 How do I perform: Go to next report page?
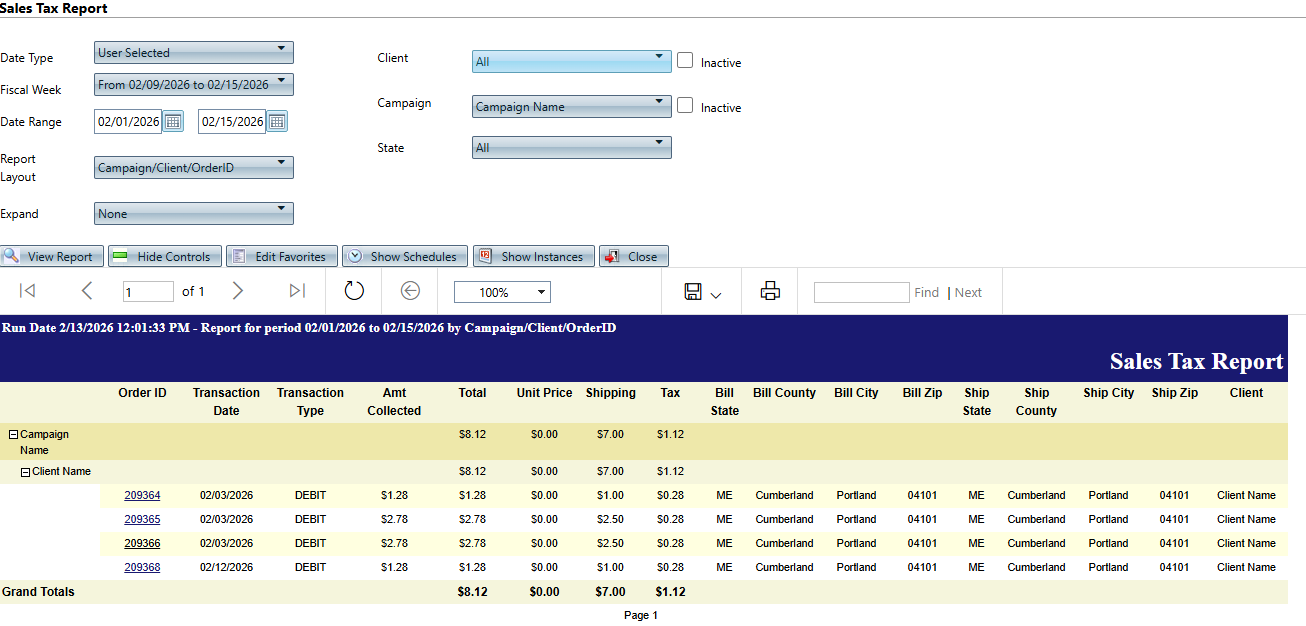point(237,291)
